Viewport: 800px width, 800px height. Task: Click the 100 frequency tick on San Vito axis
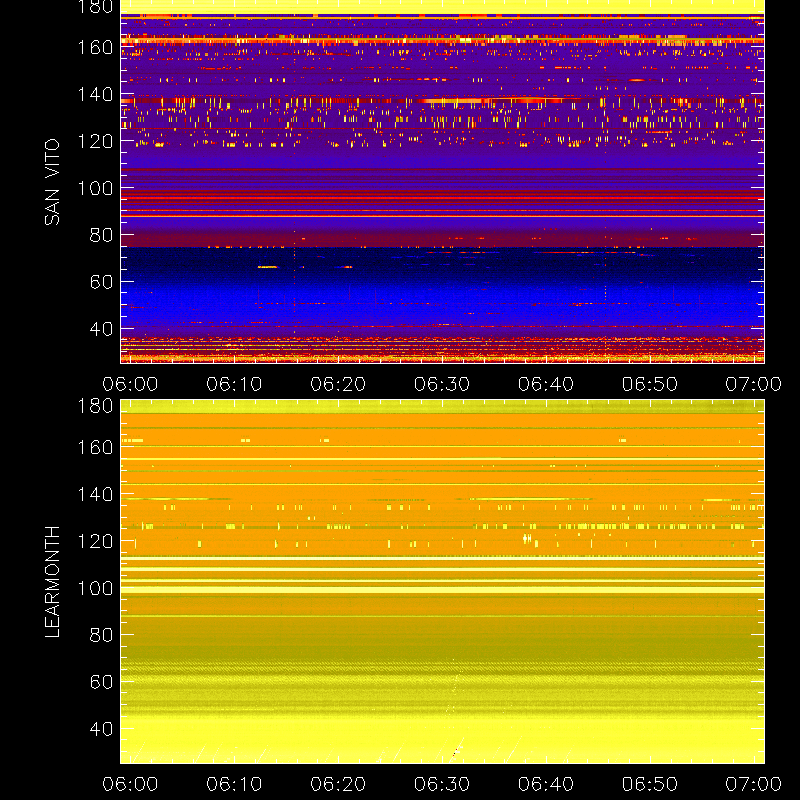tap(95, 188)
